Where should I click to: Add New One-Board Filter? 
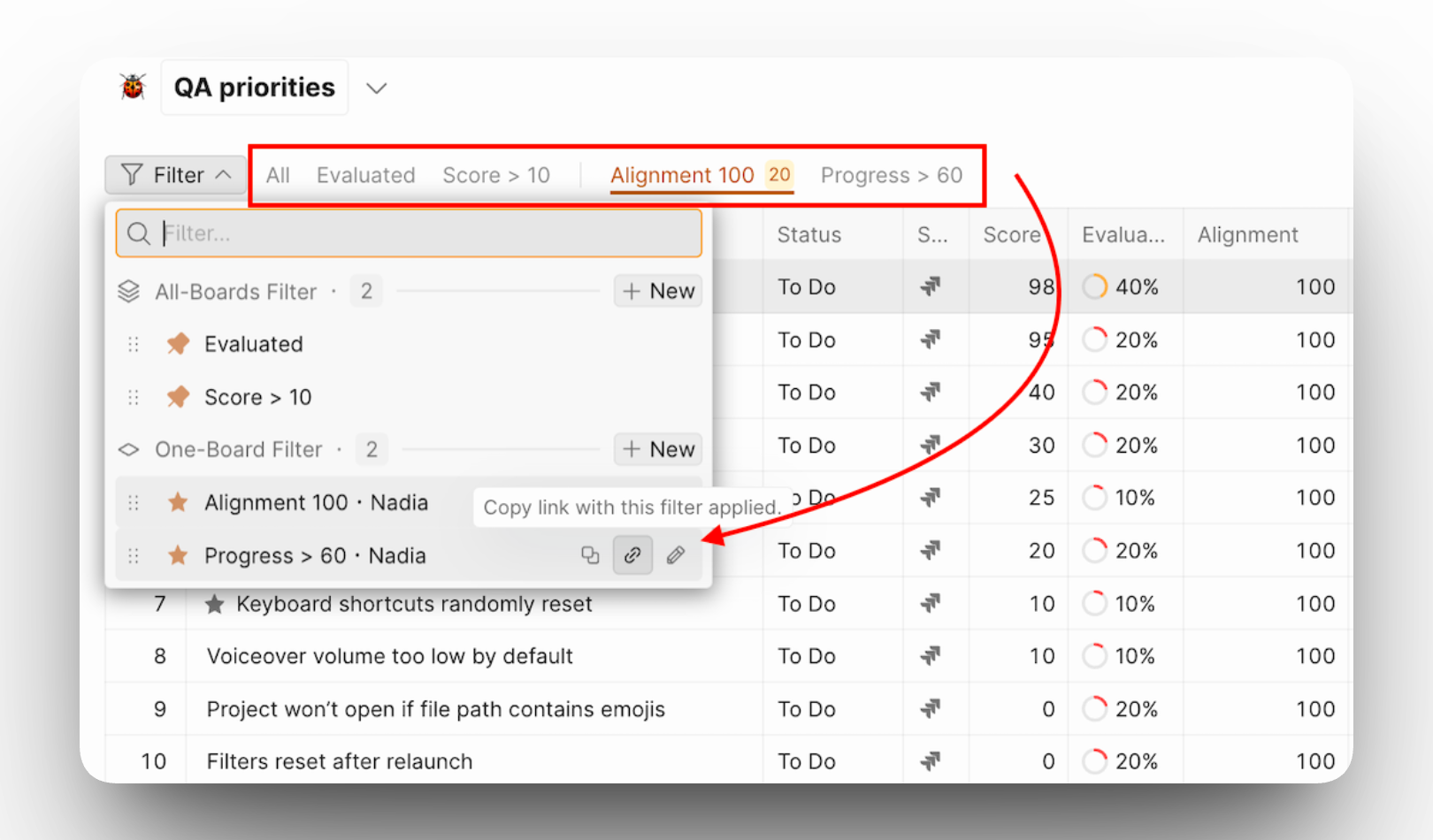coord(658,449)
